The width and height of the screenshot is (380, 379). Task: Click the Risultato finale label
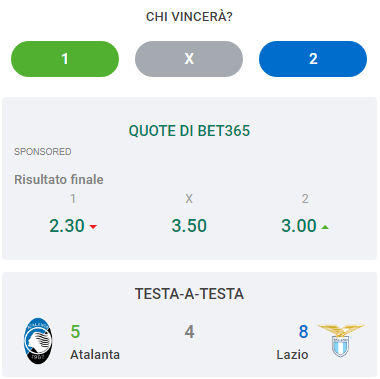tap(59, 180)
